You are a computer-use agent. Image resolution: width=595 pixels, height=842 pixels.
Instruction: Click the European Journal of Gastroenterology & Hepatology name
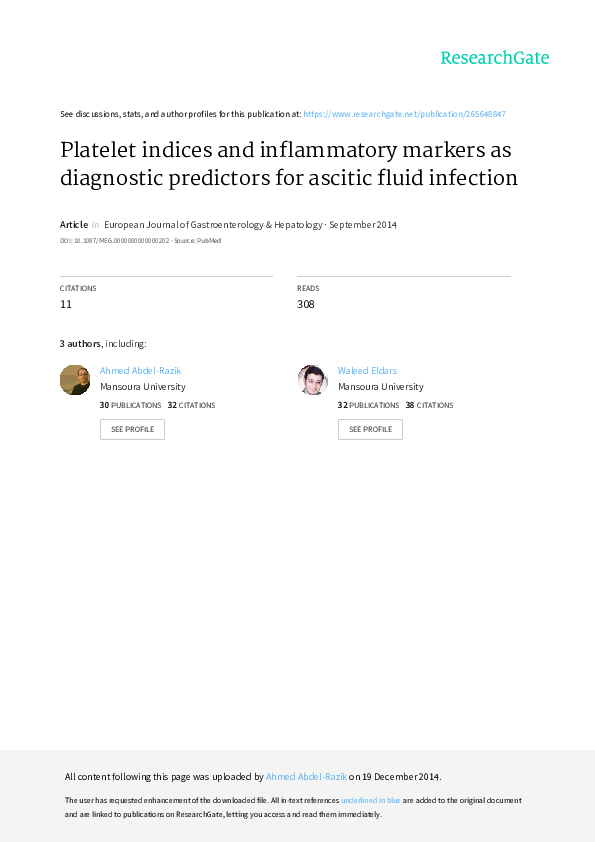[213, 224]
